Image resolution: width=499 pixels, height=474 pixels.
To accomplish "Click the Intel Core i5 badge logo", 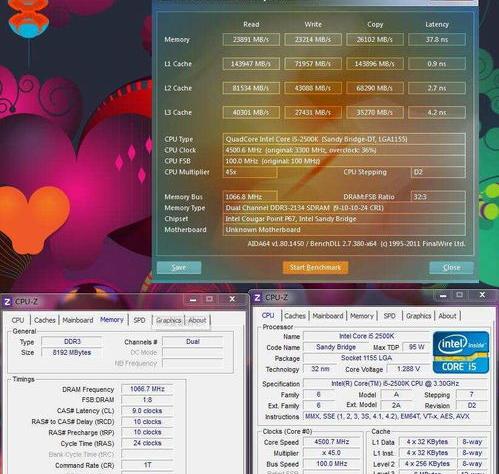I will tap(461, 352).
